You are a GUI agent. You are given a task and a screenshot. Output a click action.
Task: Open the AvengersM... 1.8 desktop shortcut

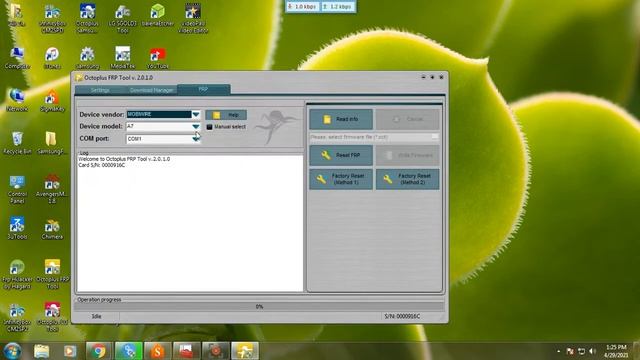point(52,189)
